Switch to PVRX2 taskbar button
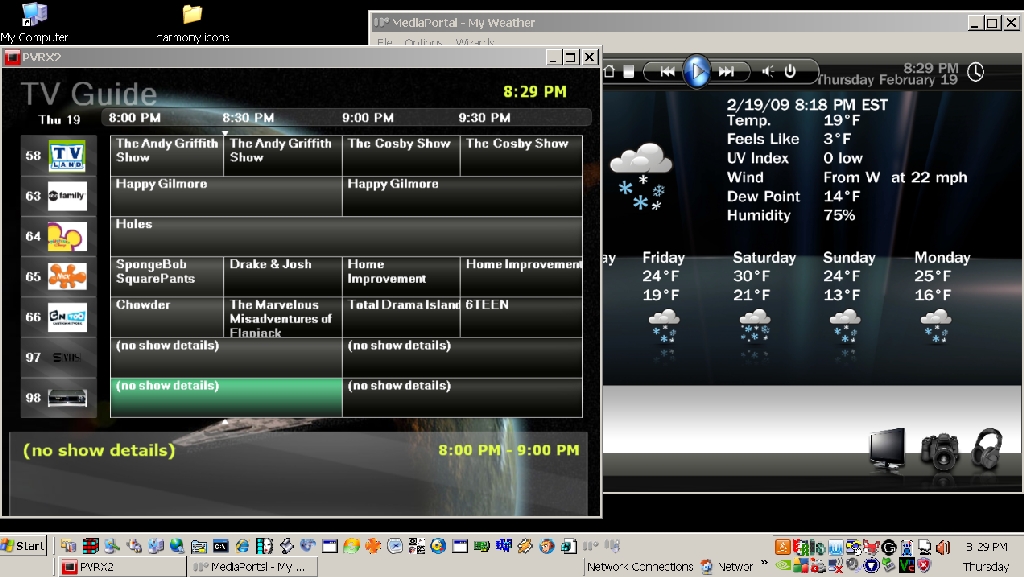 point(121,567)
